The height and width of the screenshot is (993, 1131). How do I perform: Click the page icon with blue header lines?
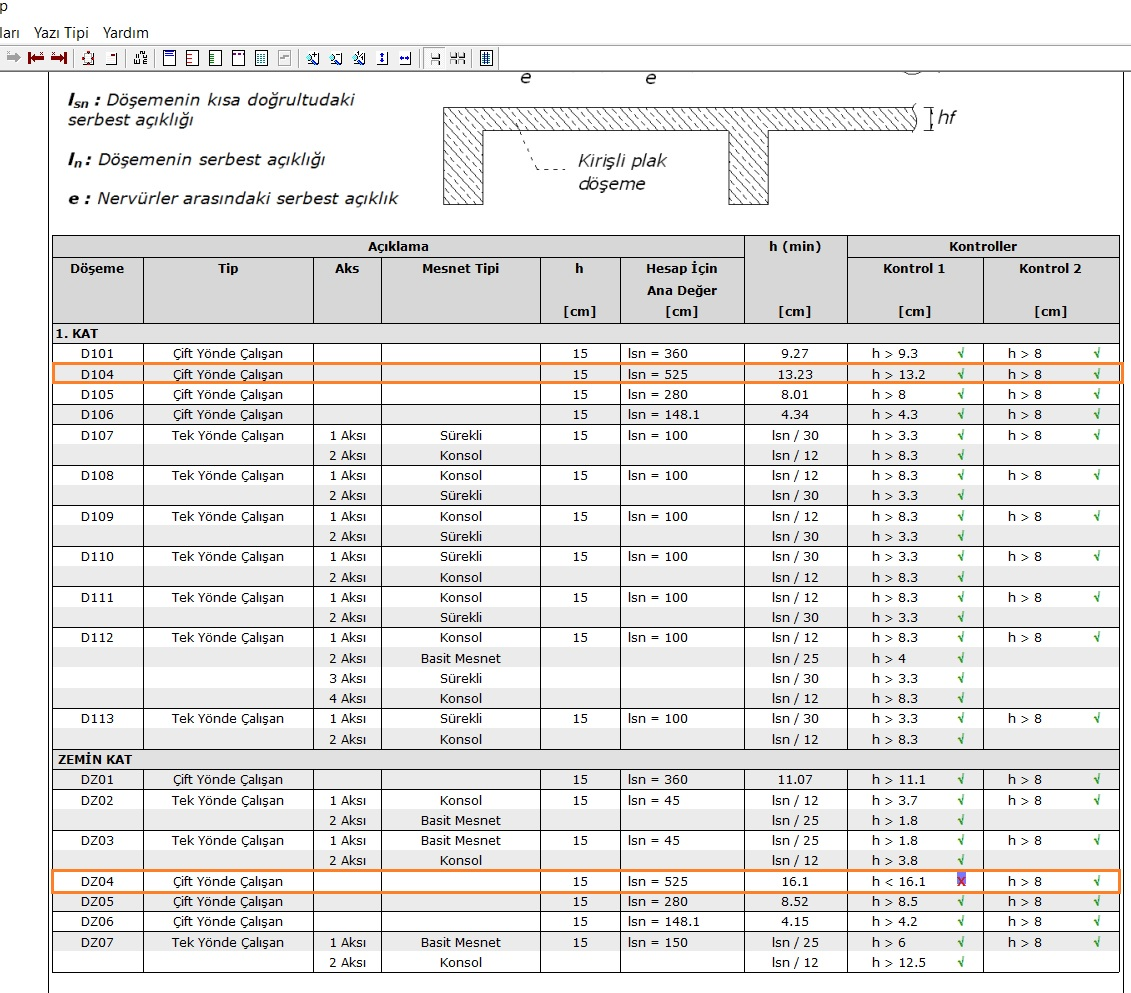170,58
